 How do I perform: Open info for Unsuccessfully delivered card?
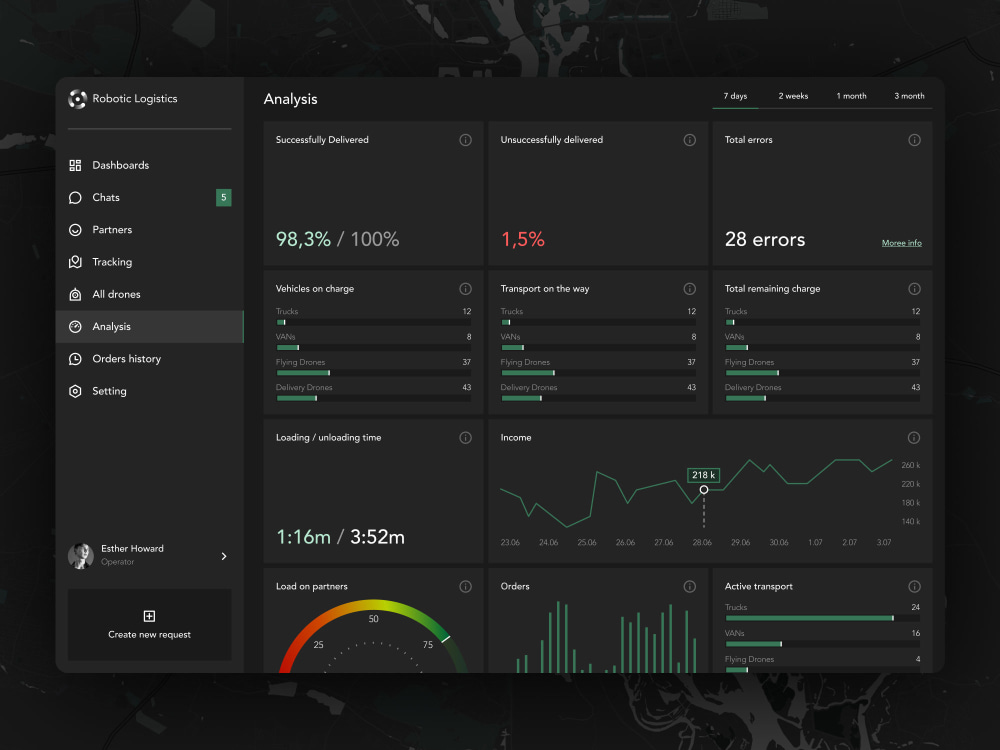[689, 140]
